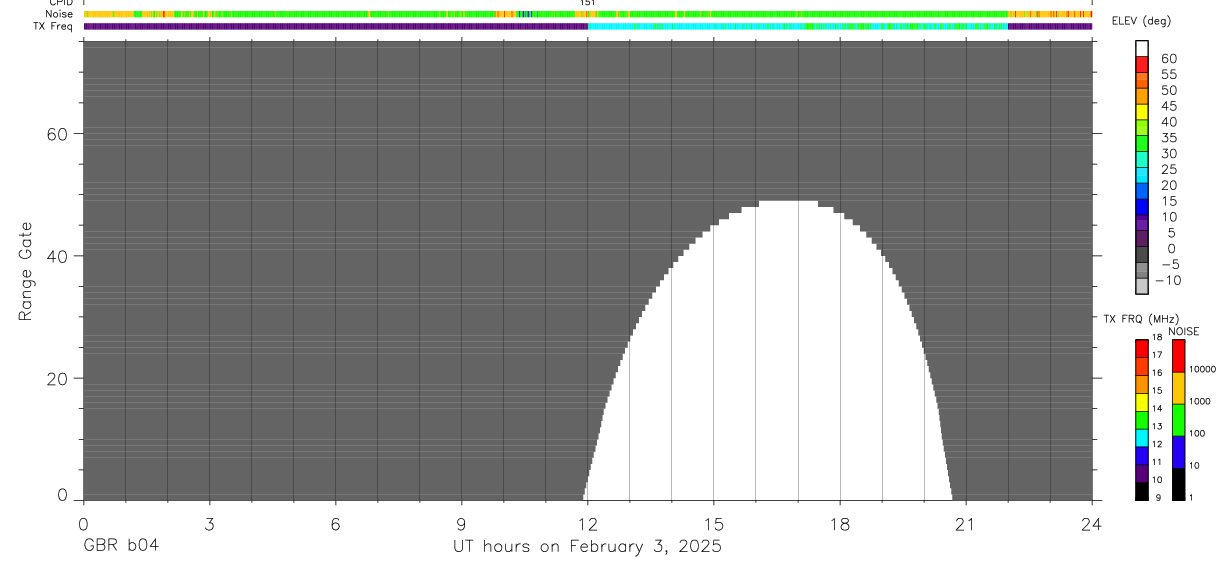Pick the dark gray -5–0 segment of ELEV colorbar
1228x567 pixels.
coord(1142,255)
